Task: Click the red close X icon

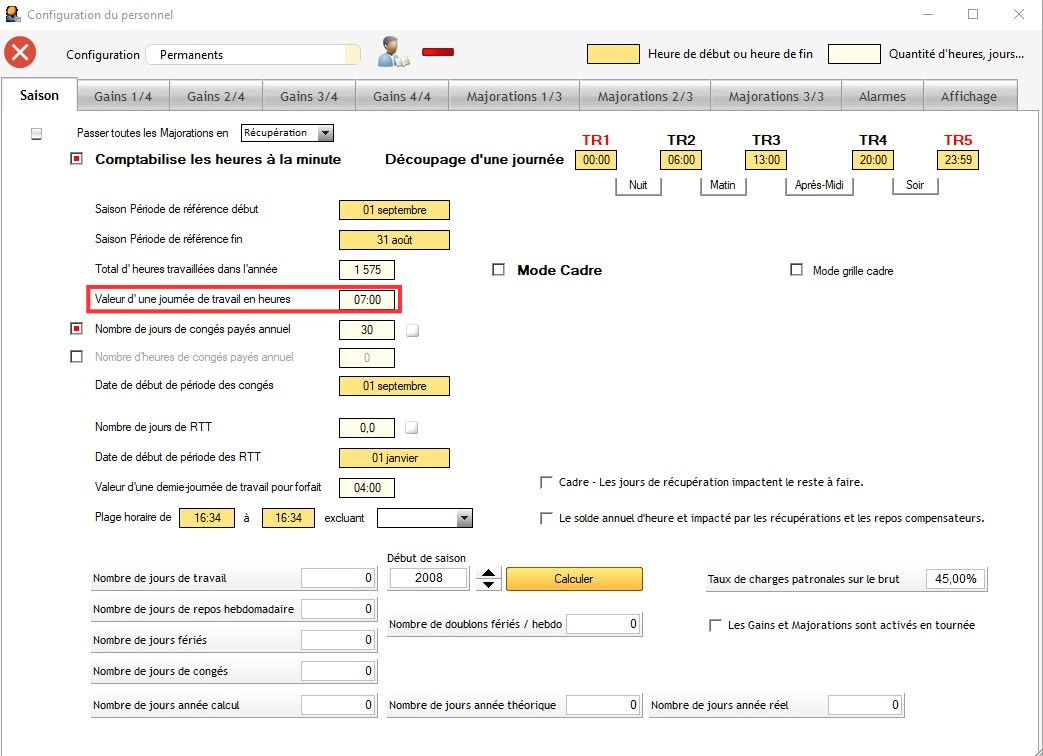Action: [21, 54]
